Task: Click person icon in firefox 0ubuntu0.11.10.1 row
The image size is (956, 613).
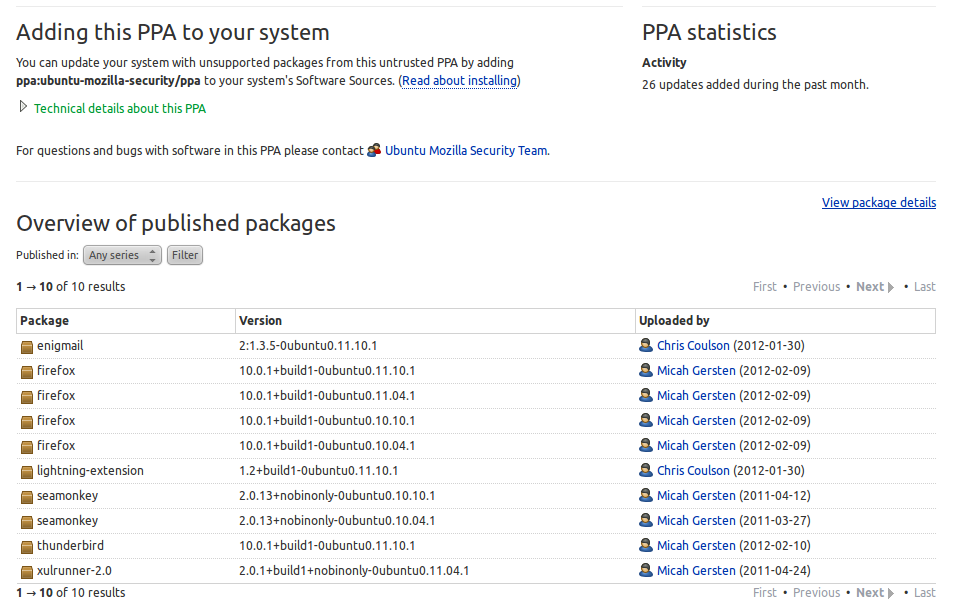Action: point(646,370)
